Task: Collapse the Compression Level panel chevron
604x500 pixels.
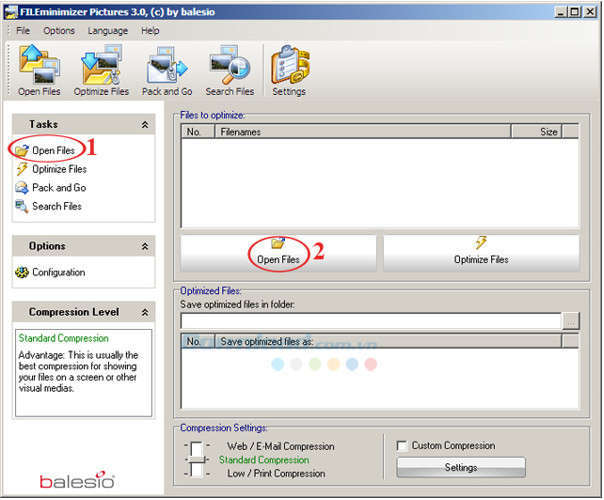Action: (x=145, y=312)
